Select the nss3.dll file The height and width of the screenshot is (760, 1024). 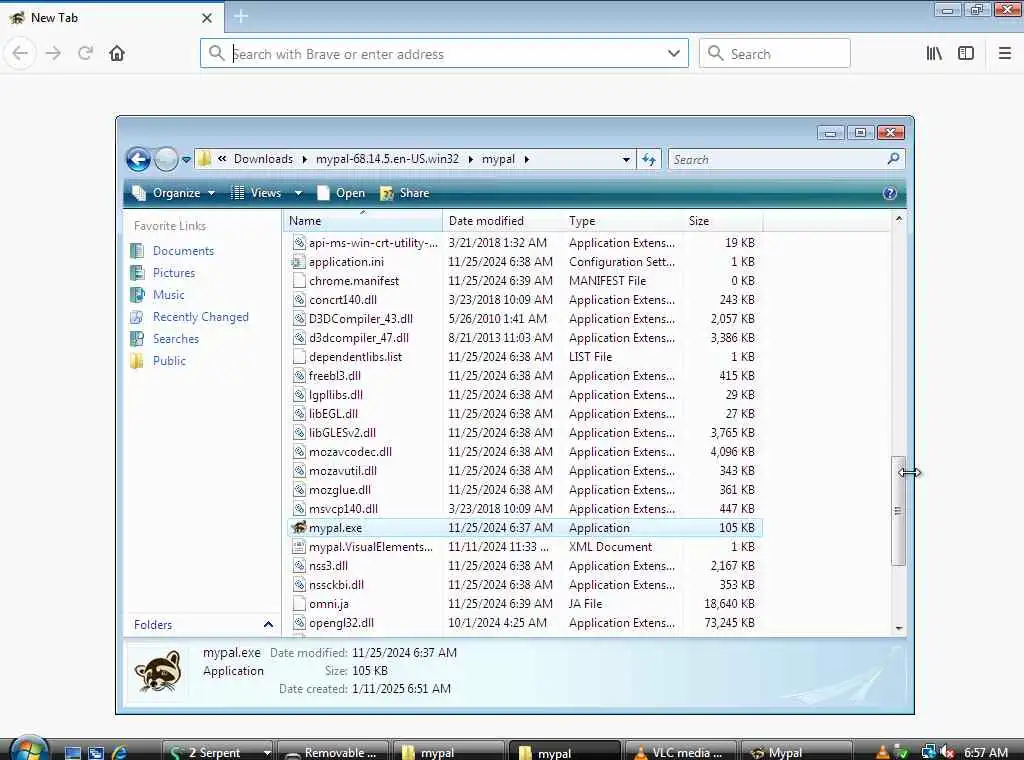tap(524, 566)
